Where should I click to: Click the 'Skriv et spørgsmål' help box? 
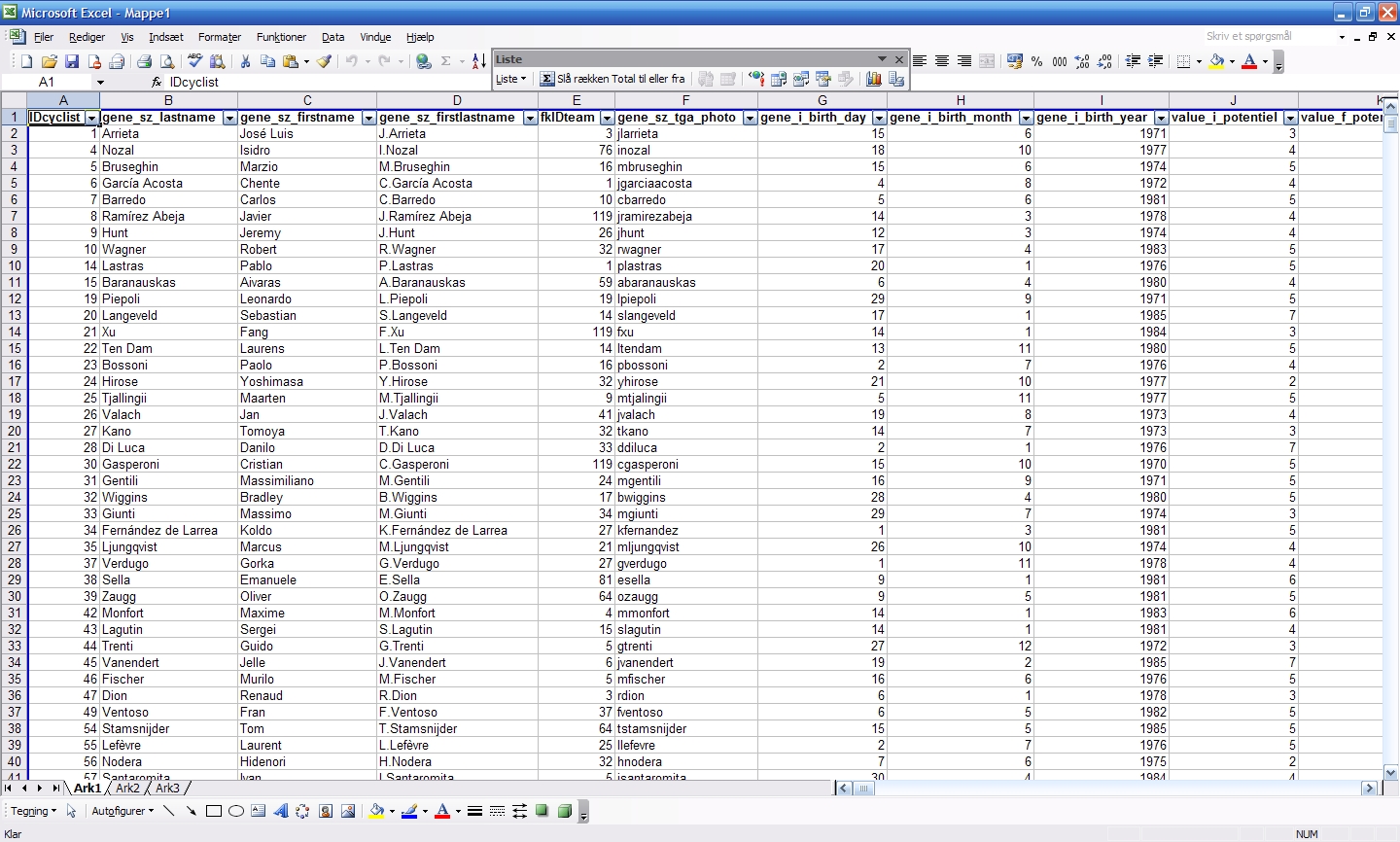tap(1269, 36)
